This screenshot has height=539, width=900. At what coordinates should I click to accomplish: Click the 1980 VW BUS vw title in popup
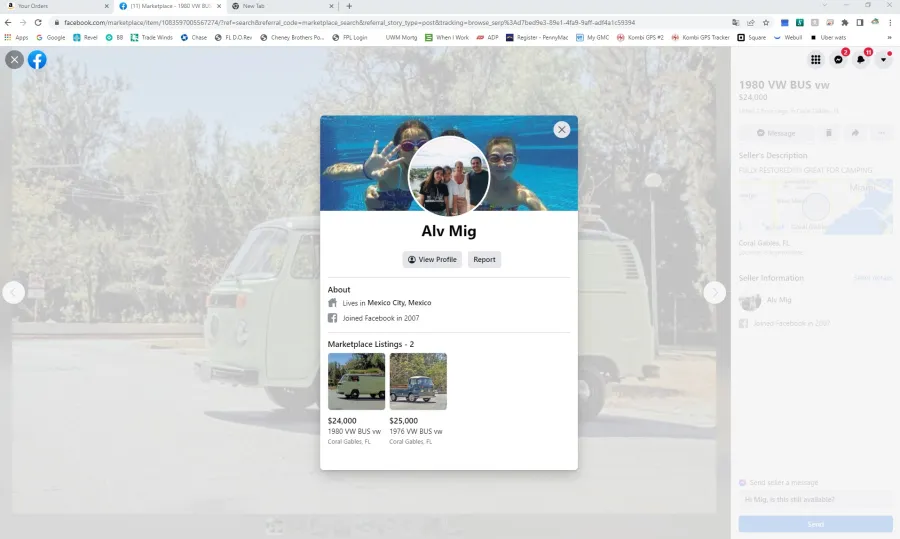click(x=354, y=431)
